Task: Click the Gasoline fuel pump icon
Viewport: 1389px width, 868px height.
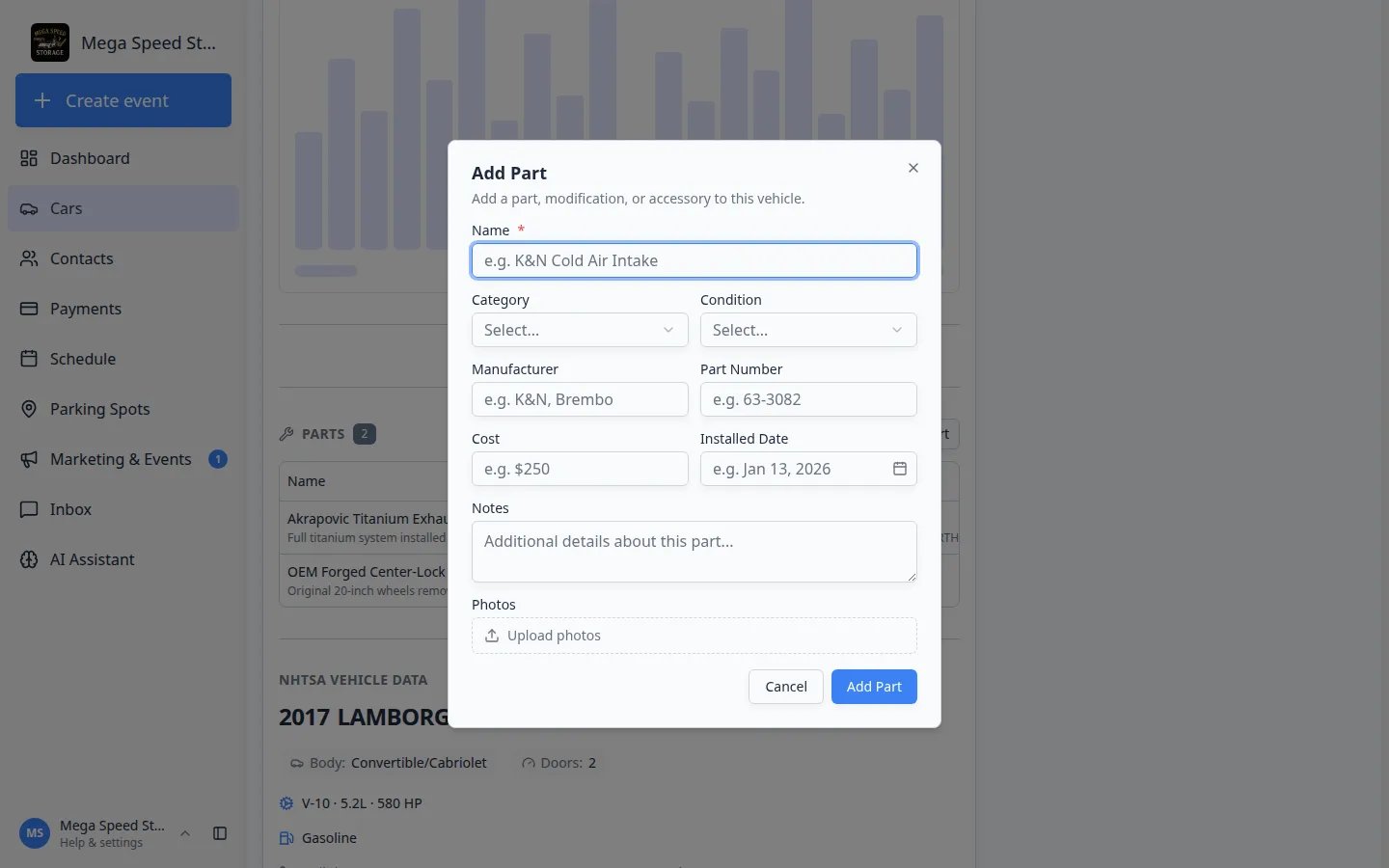Action: [x=286, y=838]
